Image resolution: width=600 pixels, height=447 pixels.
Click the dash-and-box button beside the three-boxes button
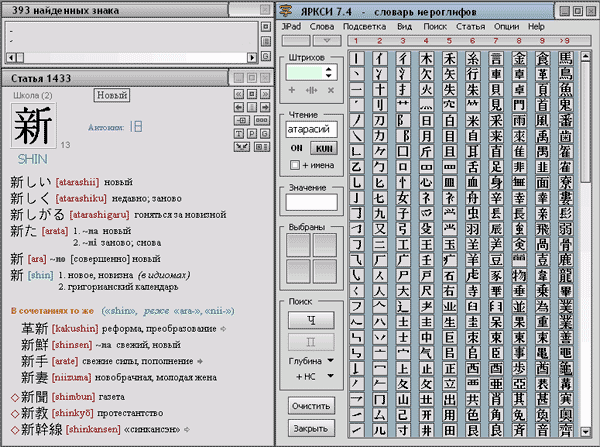[242, 121]
